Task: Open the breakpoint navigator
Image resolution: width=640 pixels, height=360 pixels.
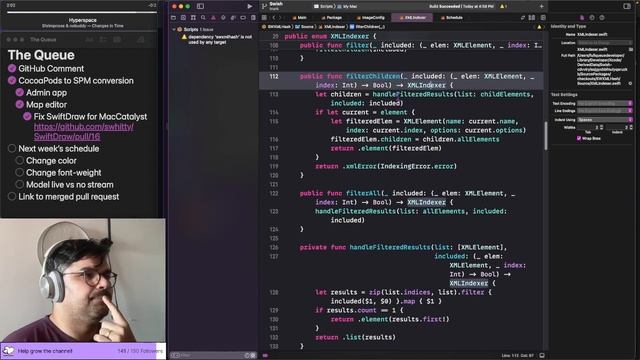Action: click(243, 18)
